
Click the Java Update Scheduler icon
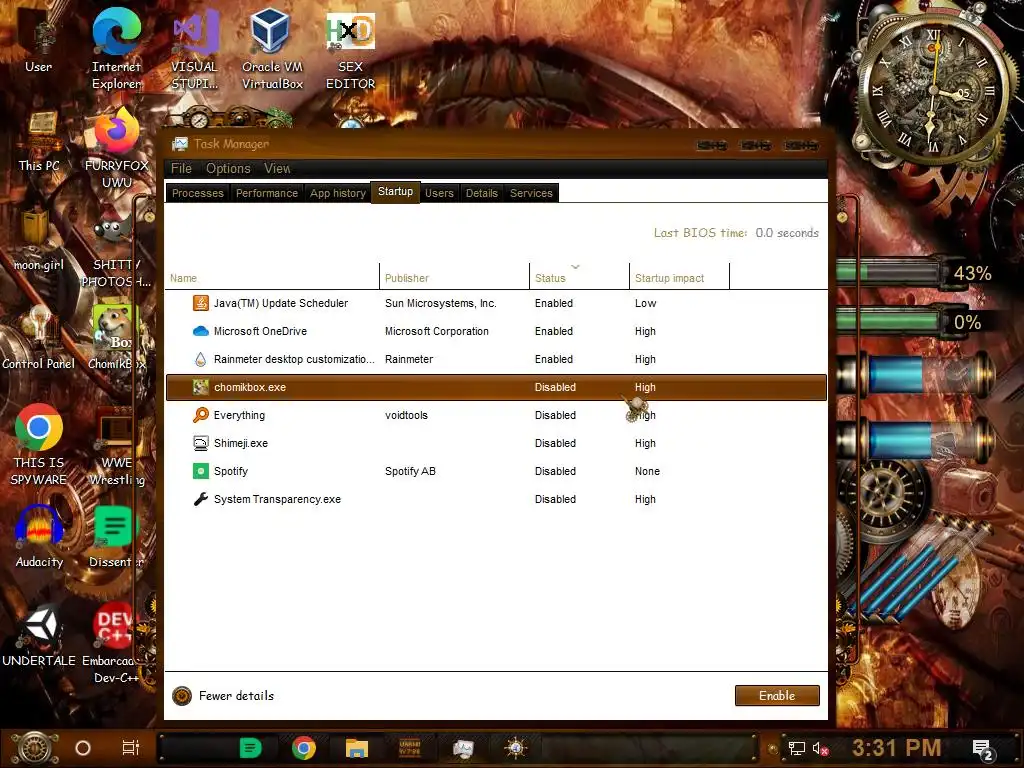200,303
